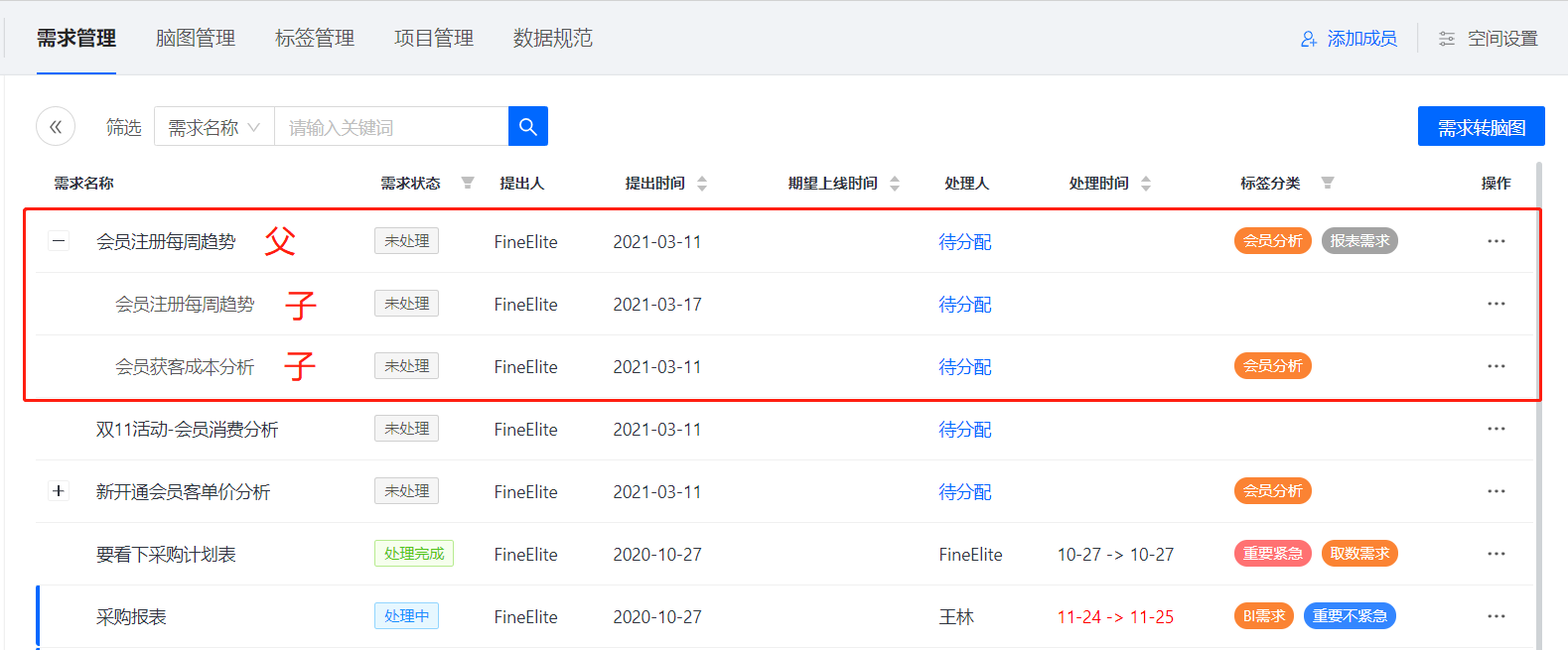Viewport: 1568px width, 650px height.
Task: Switch to the 数据规范 tab
Action: click(x=552, y=38)
